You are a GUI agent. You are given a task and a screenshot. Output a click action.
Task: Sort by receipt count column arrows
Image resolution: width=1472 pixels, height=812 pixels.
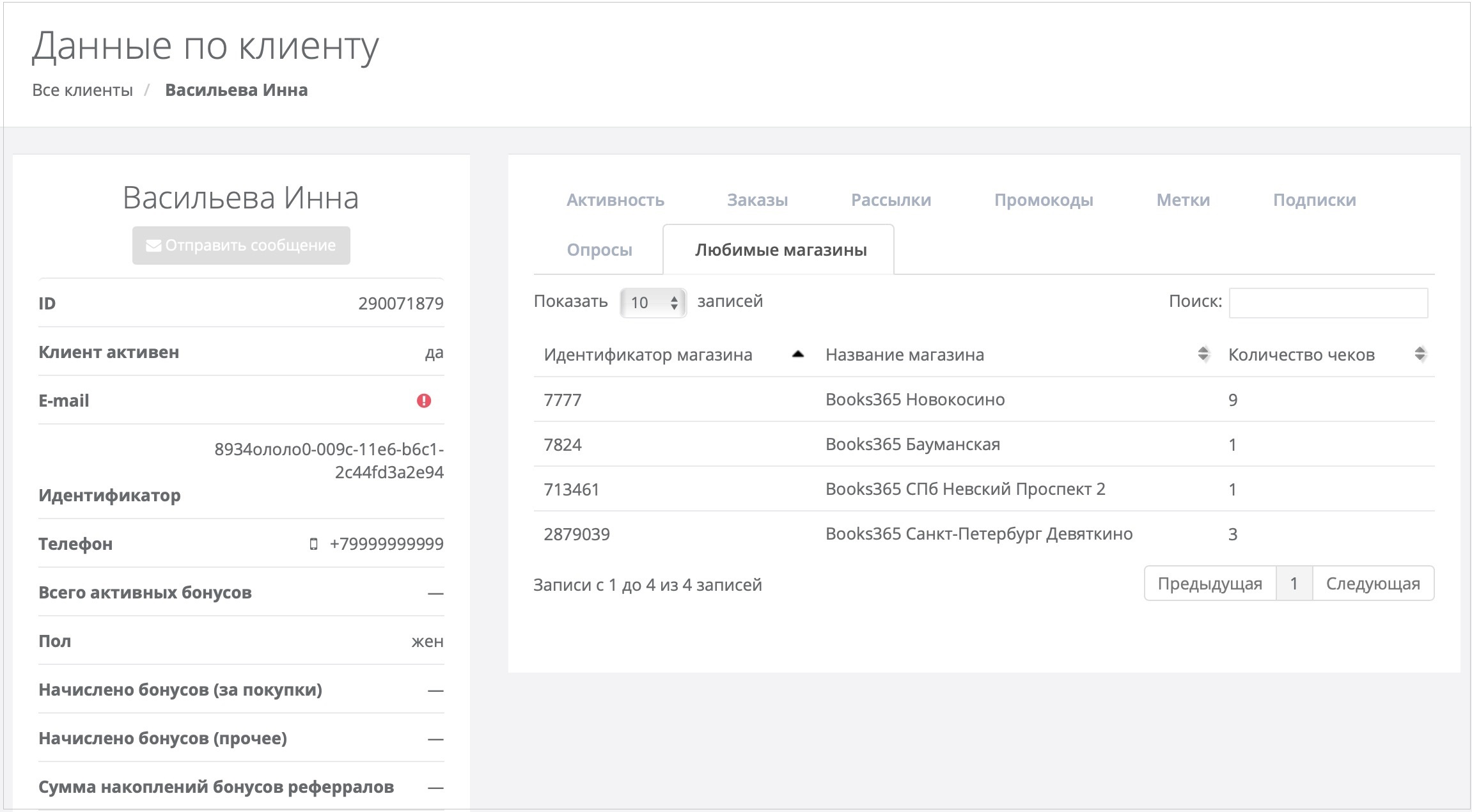(1420, 354)
